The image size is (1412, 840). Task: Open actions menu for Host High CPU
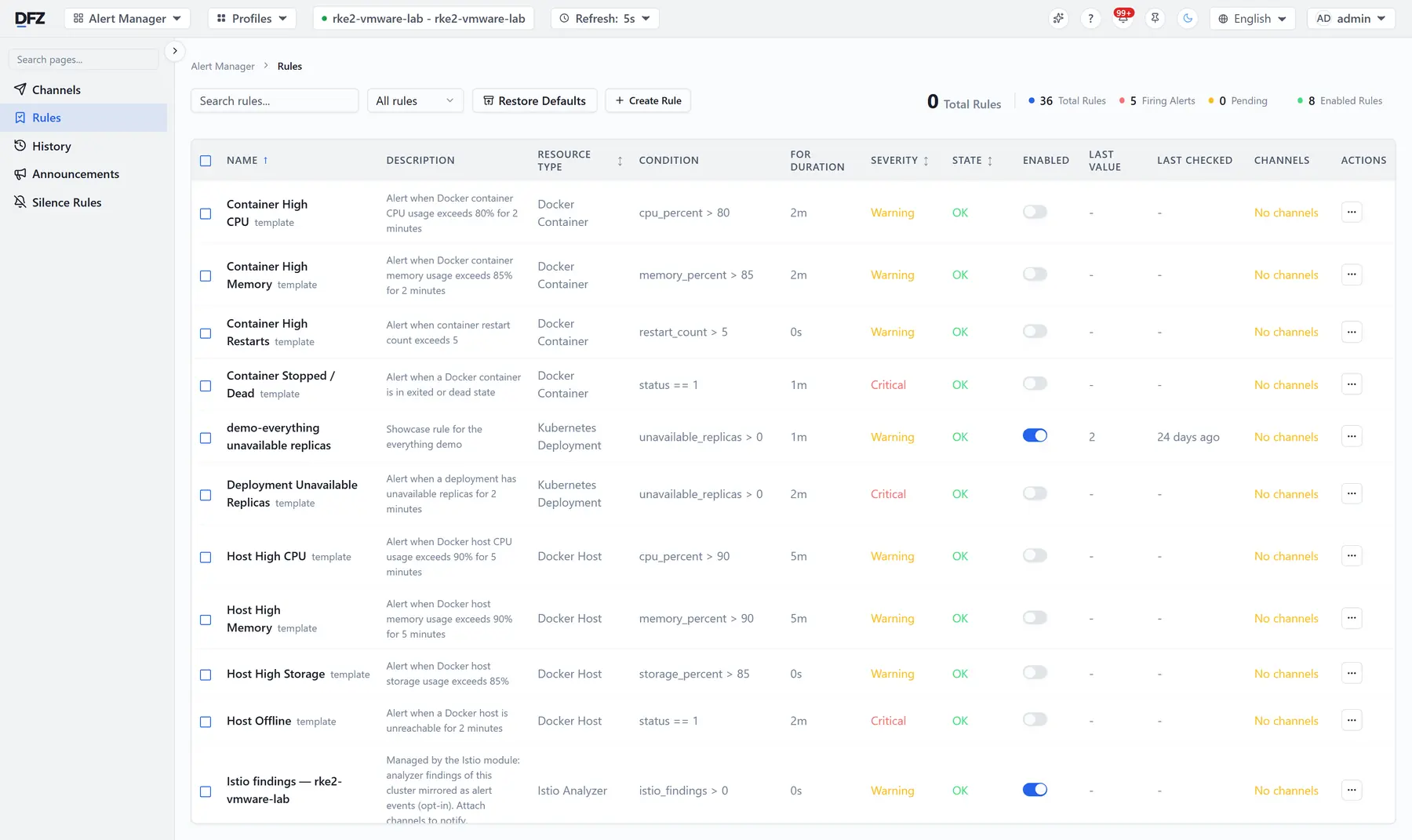1351,555
